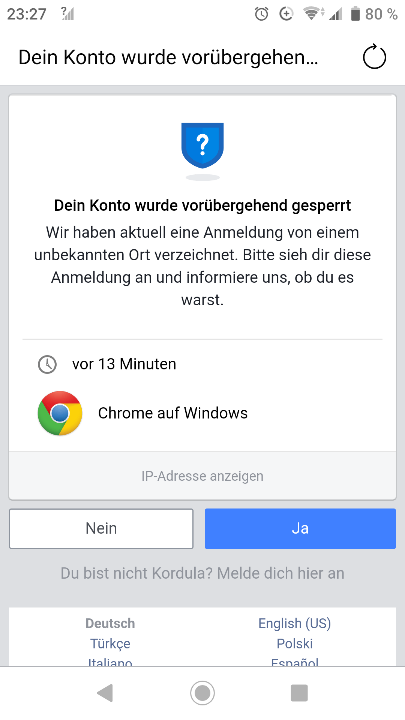Expand IP-Adresse anzeigen
The width and height of the screenshot is (405, 720).
(202, 476)
